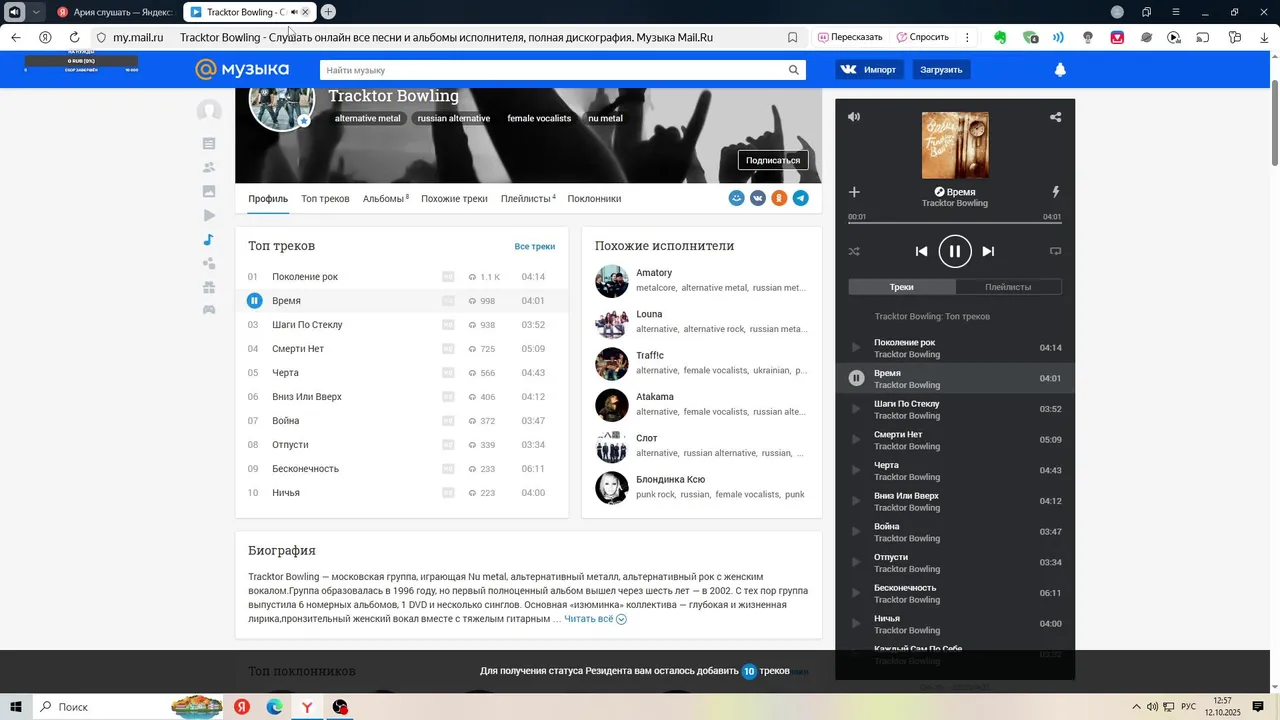
Task: Open the sidebar photos icon
Action: 209,192
